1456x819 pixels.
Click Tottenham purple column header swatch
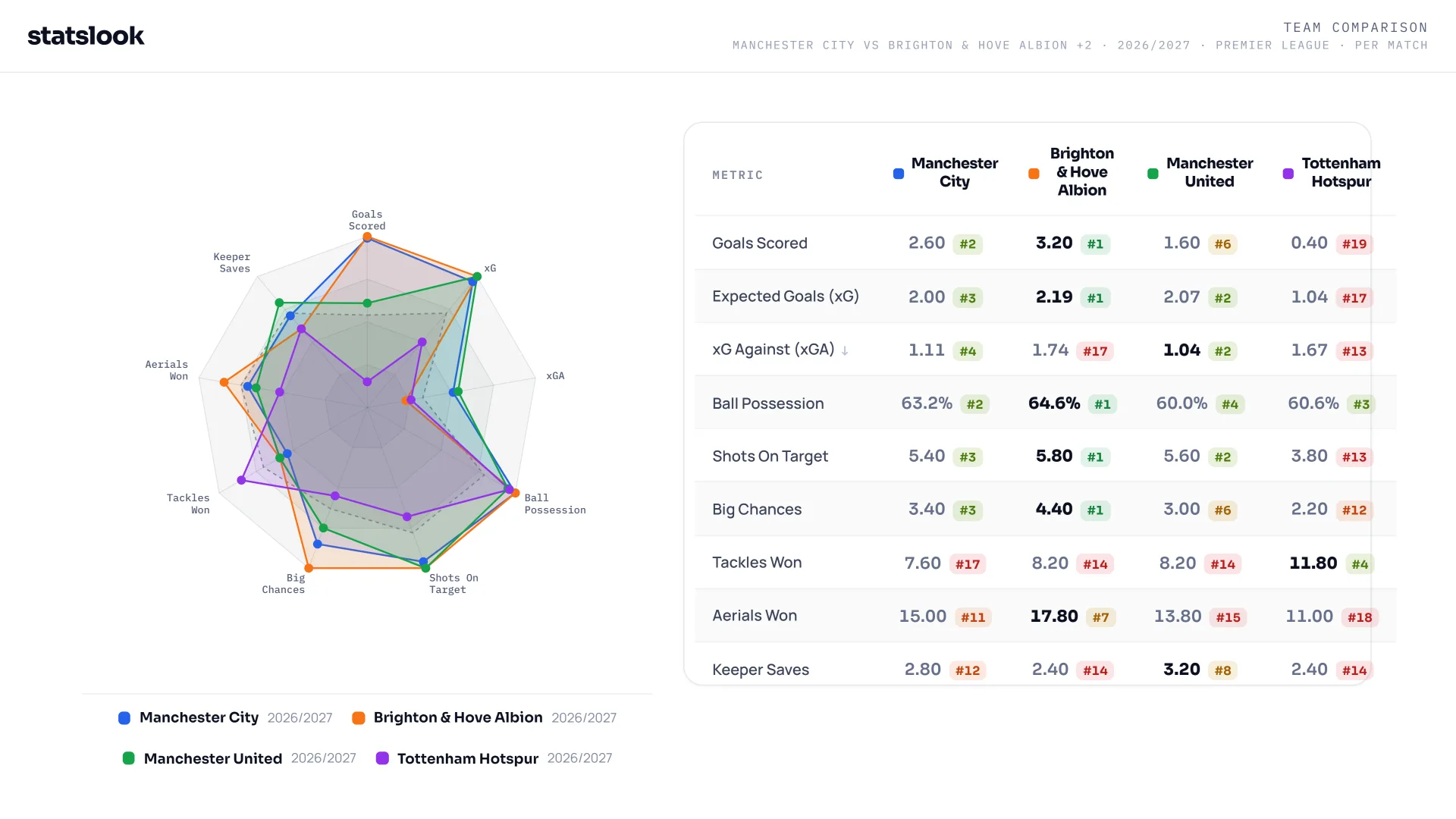tap(1288, 174)
